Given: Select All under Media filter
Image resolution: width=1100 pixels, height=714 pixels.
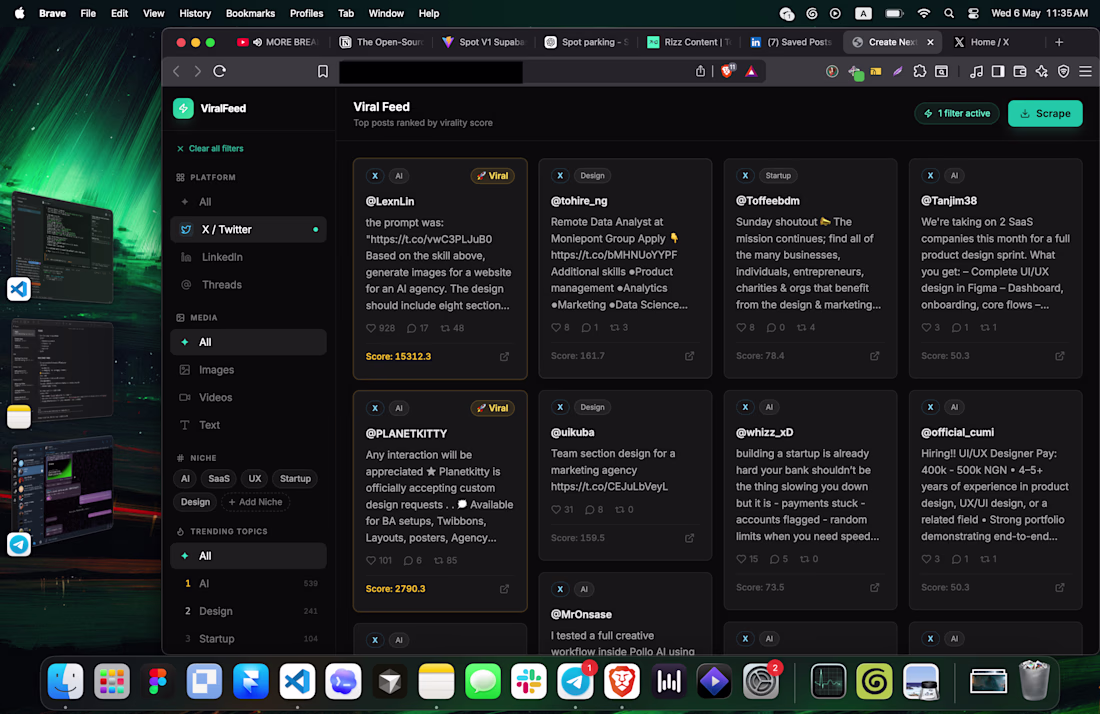Looking at the screenshot, I should [248, 342].
